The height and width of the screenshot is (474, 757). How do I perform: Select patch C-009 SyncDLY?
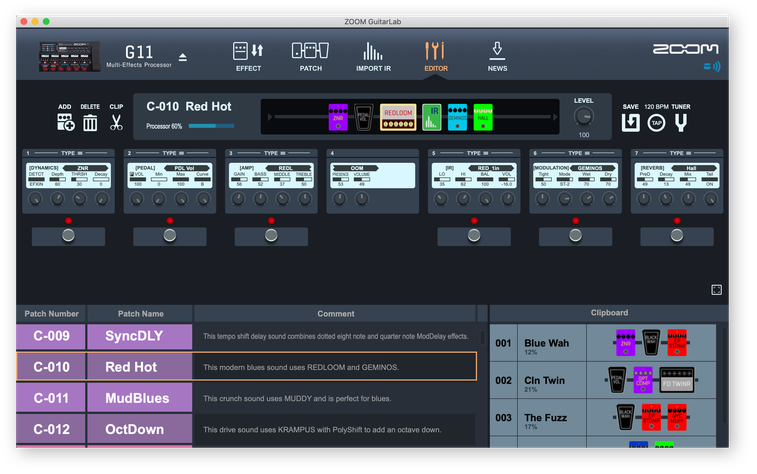[104, 336]
